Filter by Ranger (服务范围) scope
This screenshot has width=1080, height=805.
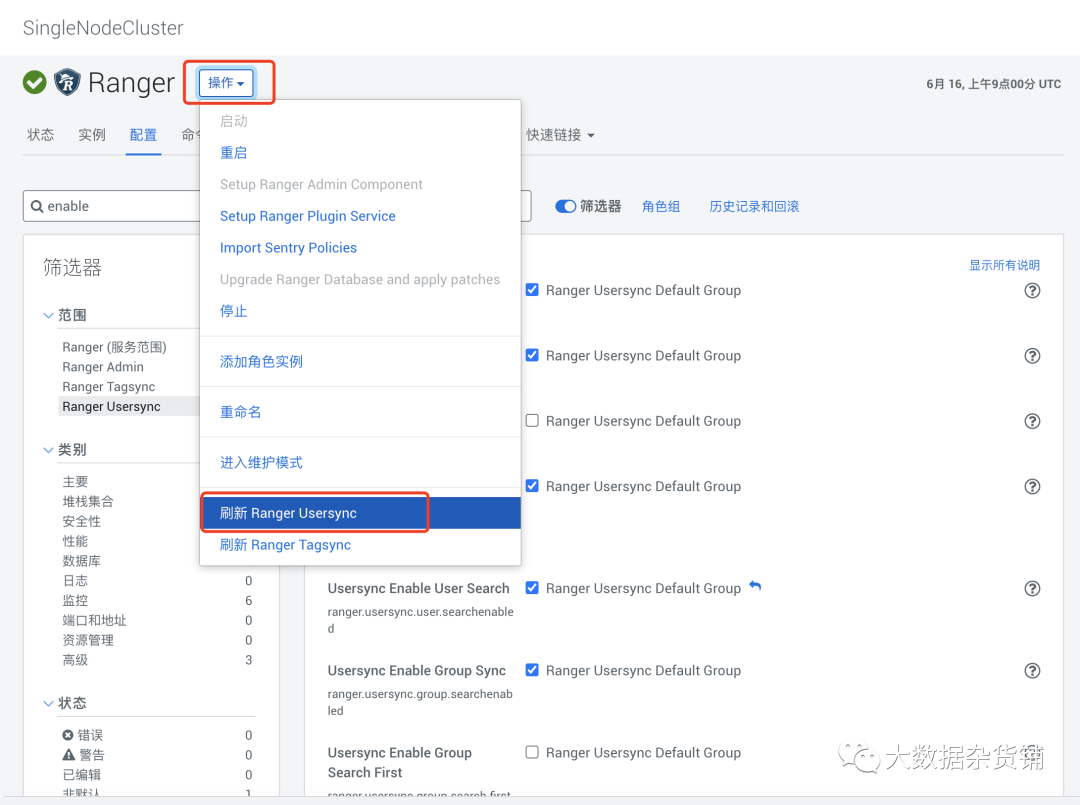pyautogui.click(x=114, y=347)
